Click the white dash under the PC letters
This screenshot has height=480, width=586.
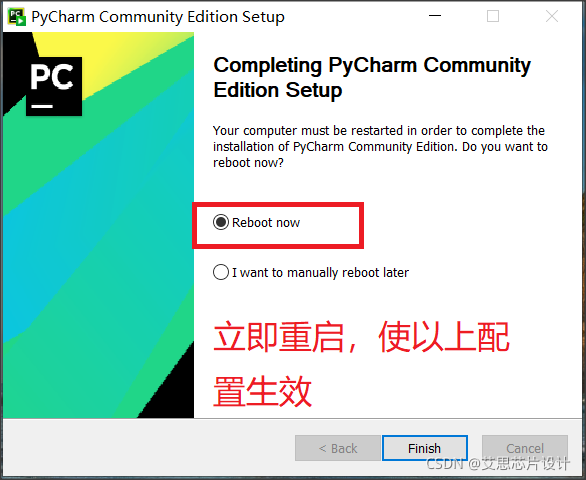tap(42, 107)
